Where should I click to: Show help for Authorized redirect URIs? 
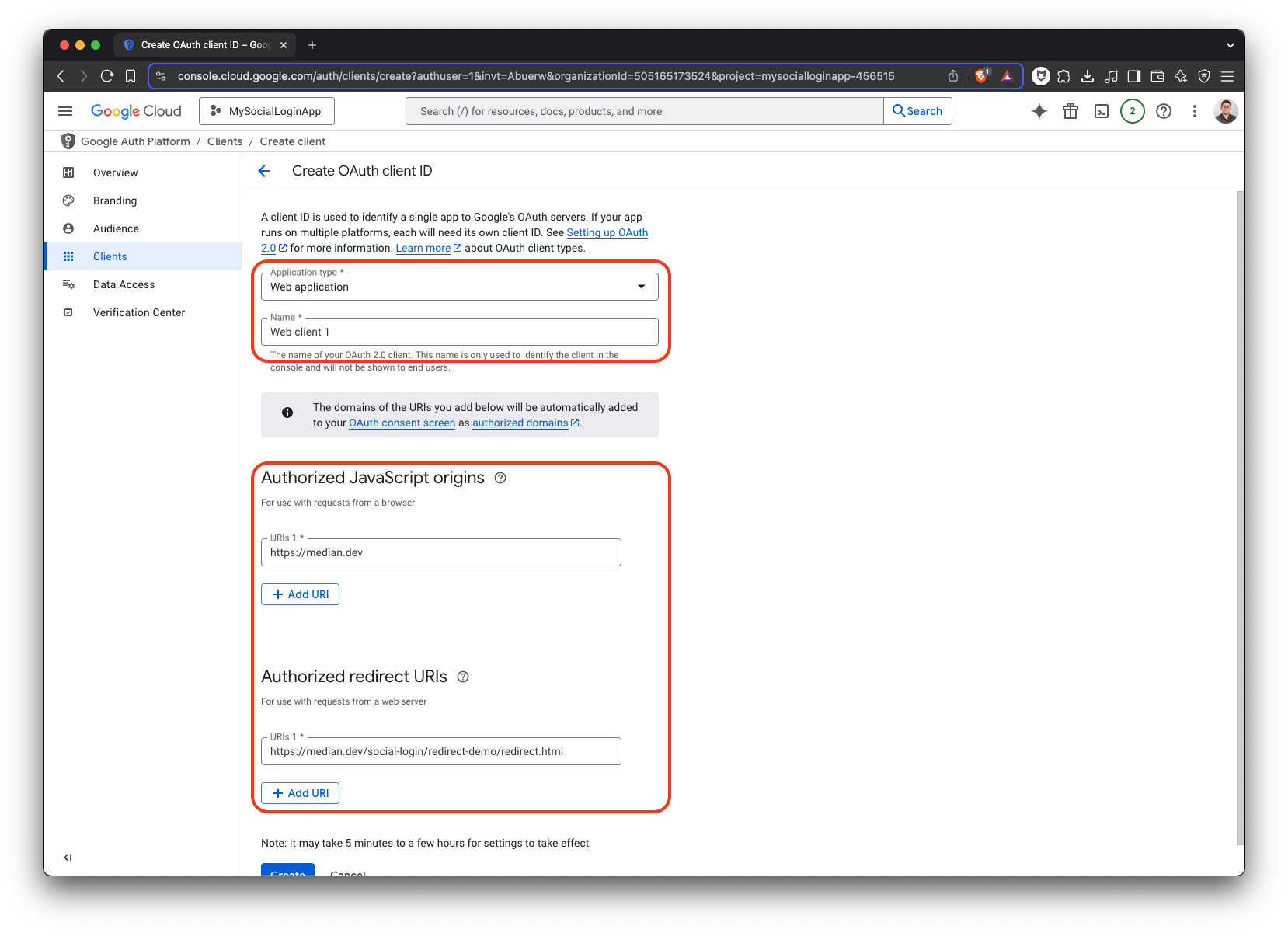click(x=463, y=677)
